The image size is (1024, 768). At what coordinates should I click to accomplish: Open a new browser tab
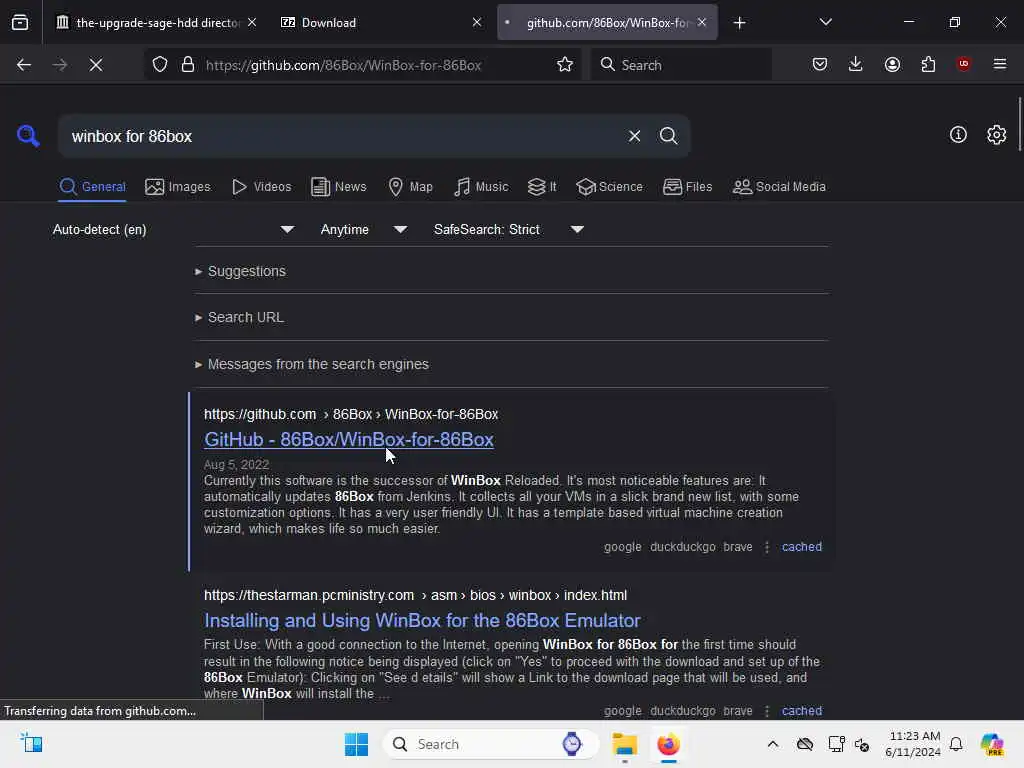click(x=739, y=23)
